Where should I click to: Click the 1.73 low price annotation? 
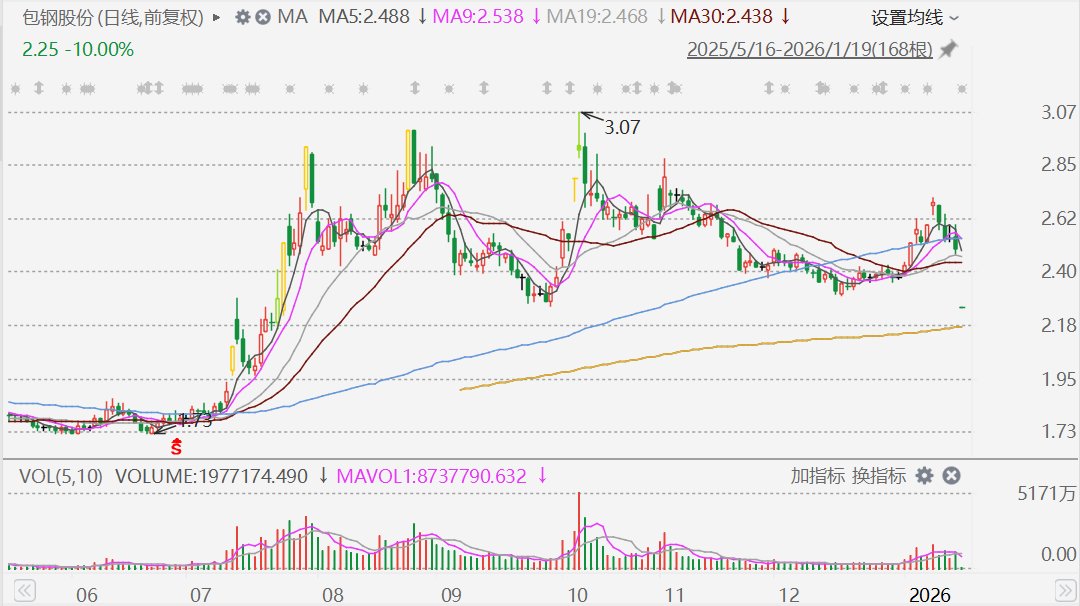point(196,421)
